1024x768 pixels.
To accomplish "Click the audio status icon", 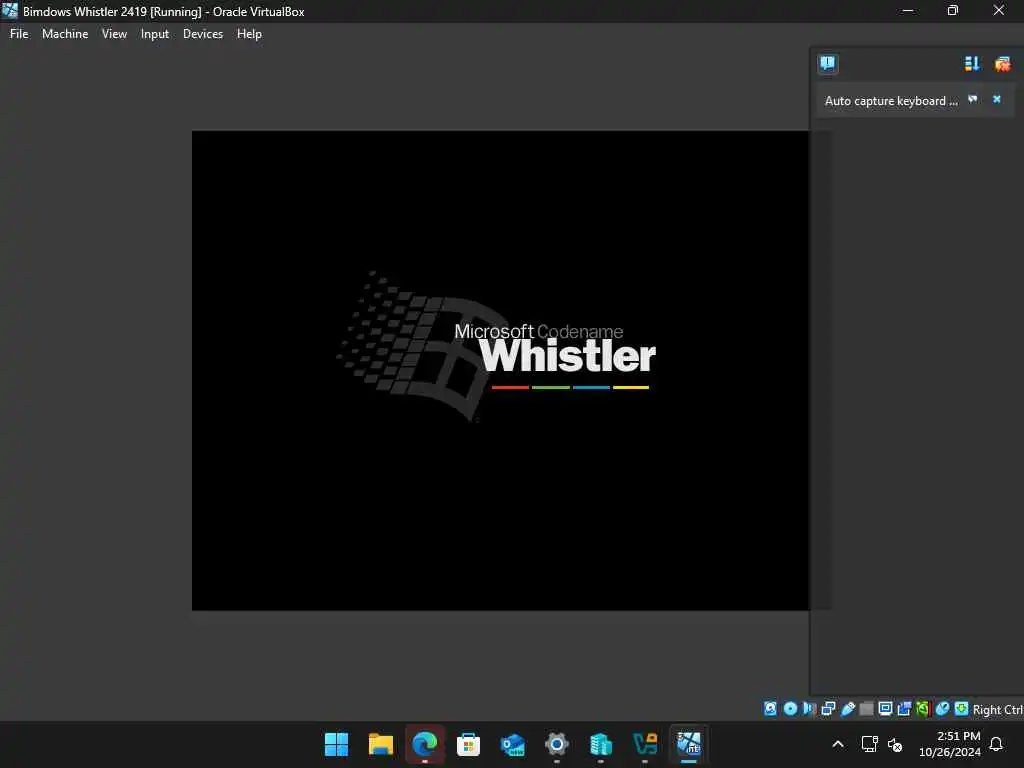I will tap(810, 709).
